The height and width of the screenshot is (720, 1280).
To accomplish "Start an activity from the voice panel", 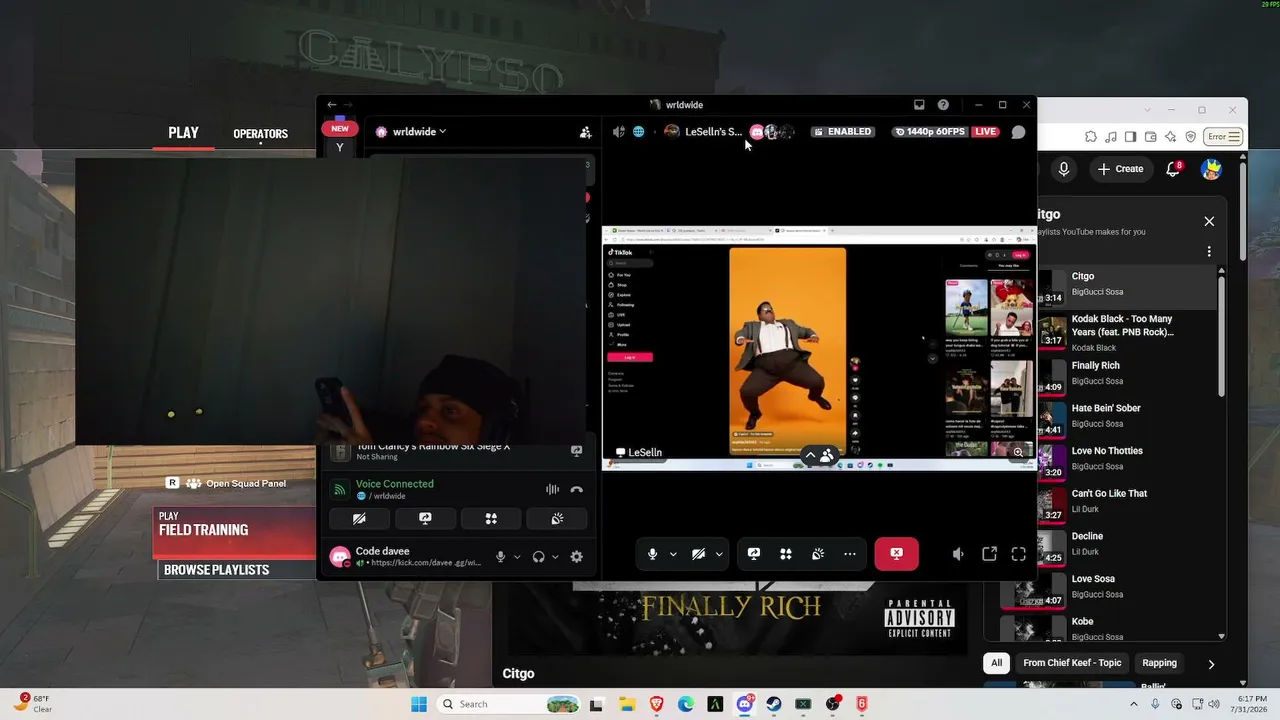I will [491, 519].
